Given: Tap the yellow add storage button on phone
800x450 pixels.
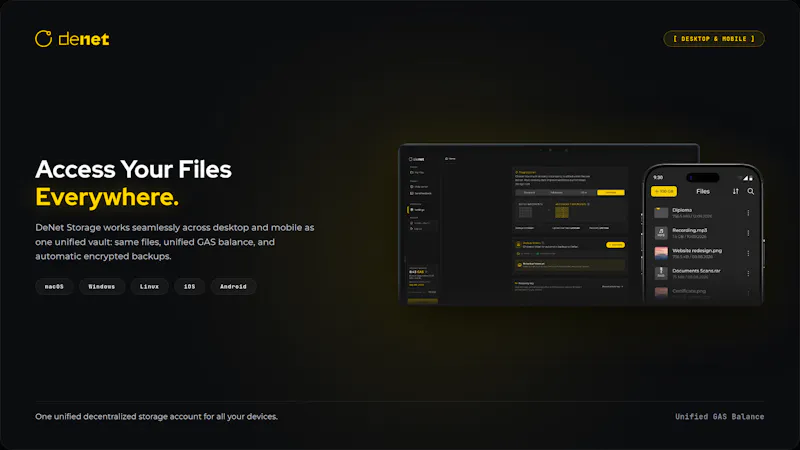Looking at the screenshot, I should pyautogui.click(x=664, y=191).
